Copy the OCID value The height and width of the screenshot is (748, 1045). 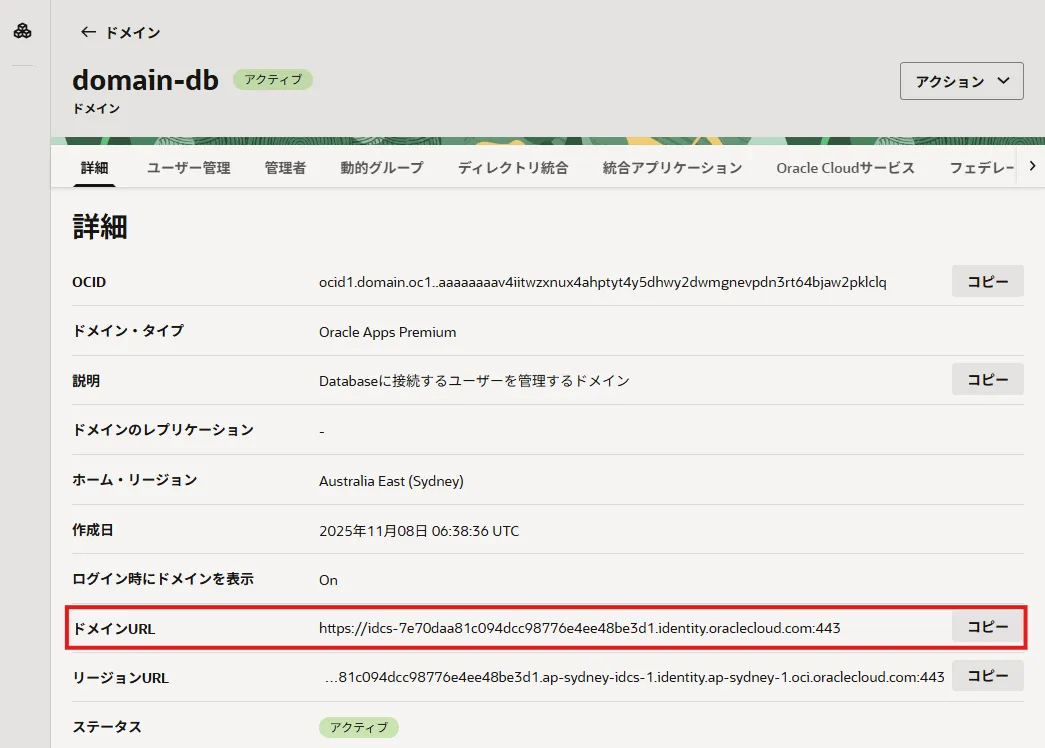coord(987,281)
